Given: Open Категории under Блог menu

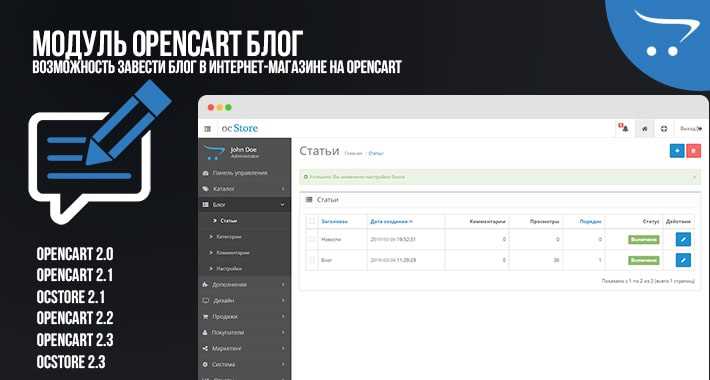Looking at the screenshot, I should (x=229, y=236).
